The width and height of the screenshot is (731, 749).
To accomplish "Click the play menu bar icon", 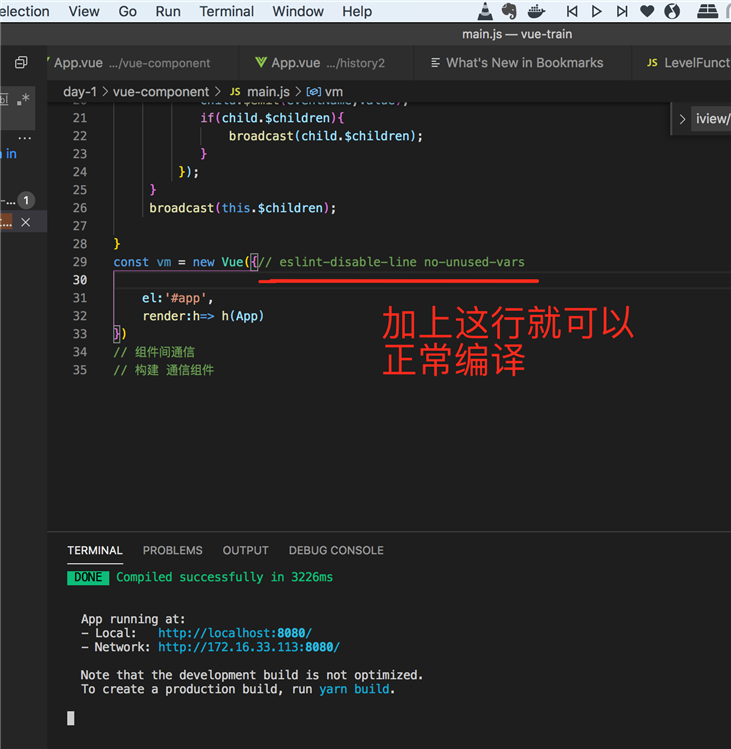I will [596, 11].
